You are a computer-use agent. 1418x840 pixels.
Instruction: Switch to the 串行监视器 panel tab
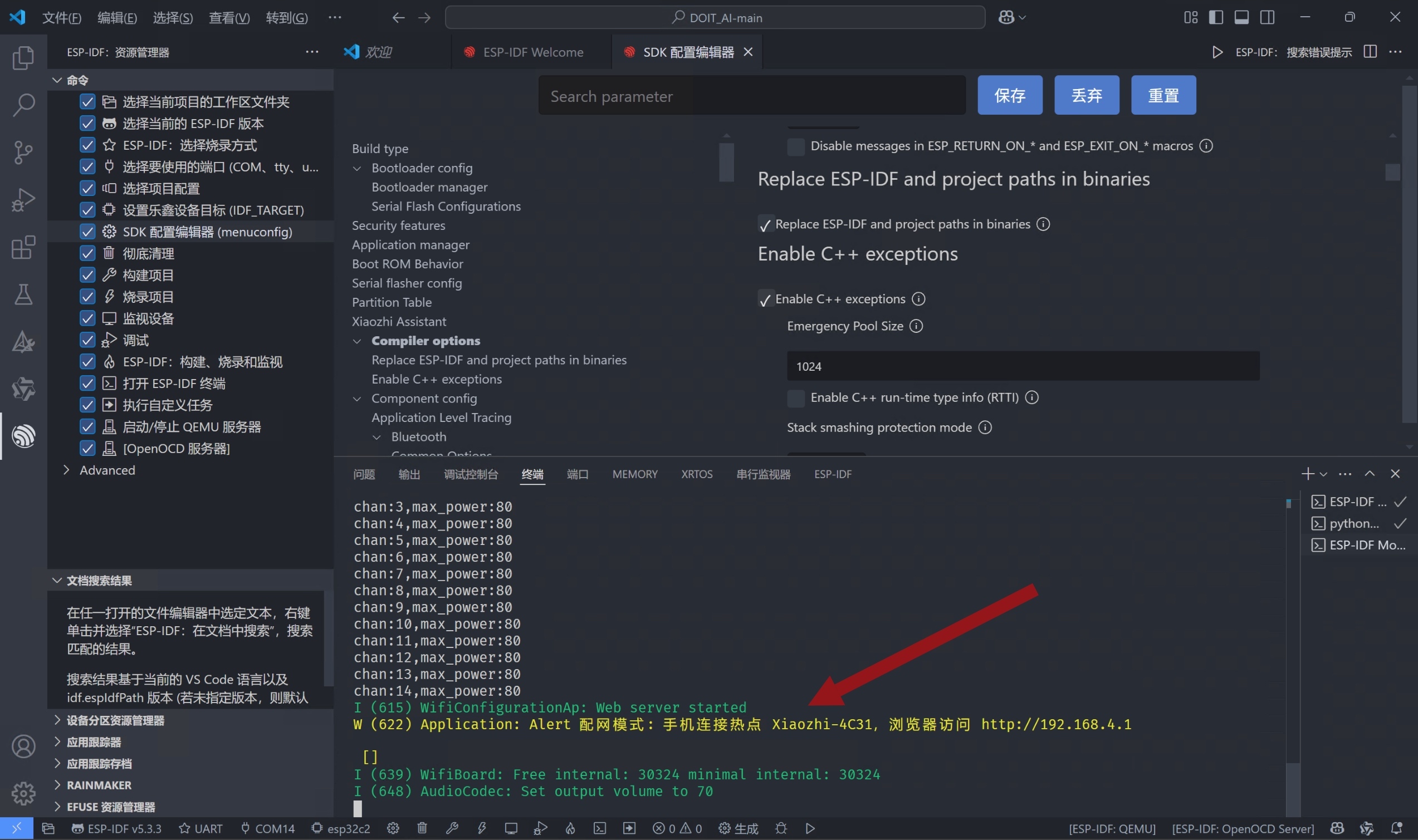[x=763, y=474]
